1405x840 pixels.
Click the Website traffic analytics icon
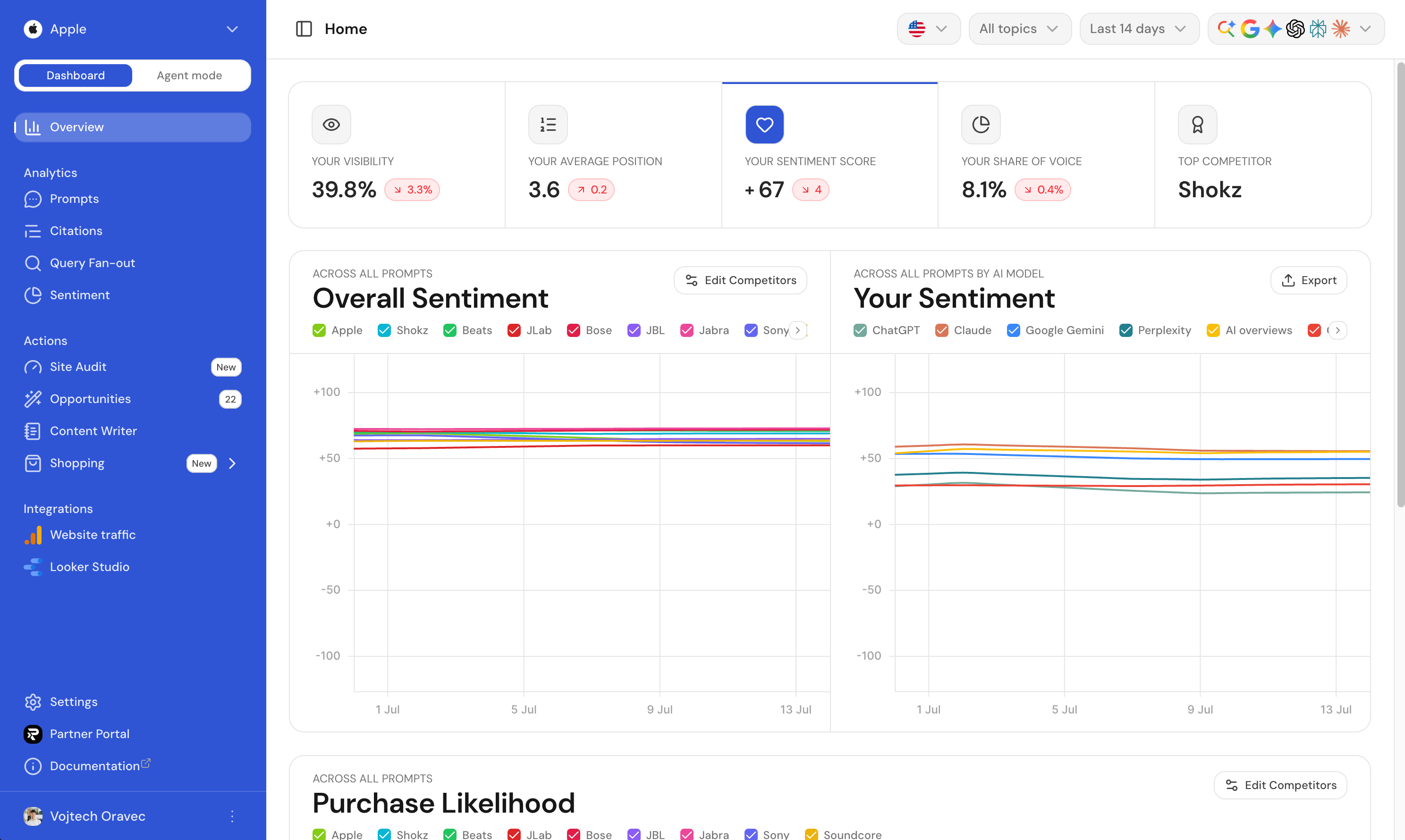tap(33, 535)
